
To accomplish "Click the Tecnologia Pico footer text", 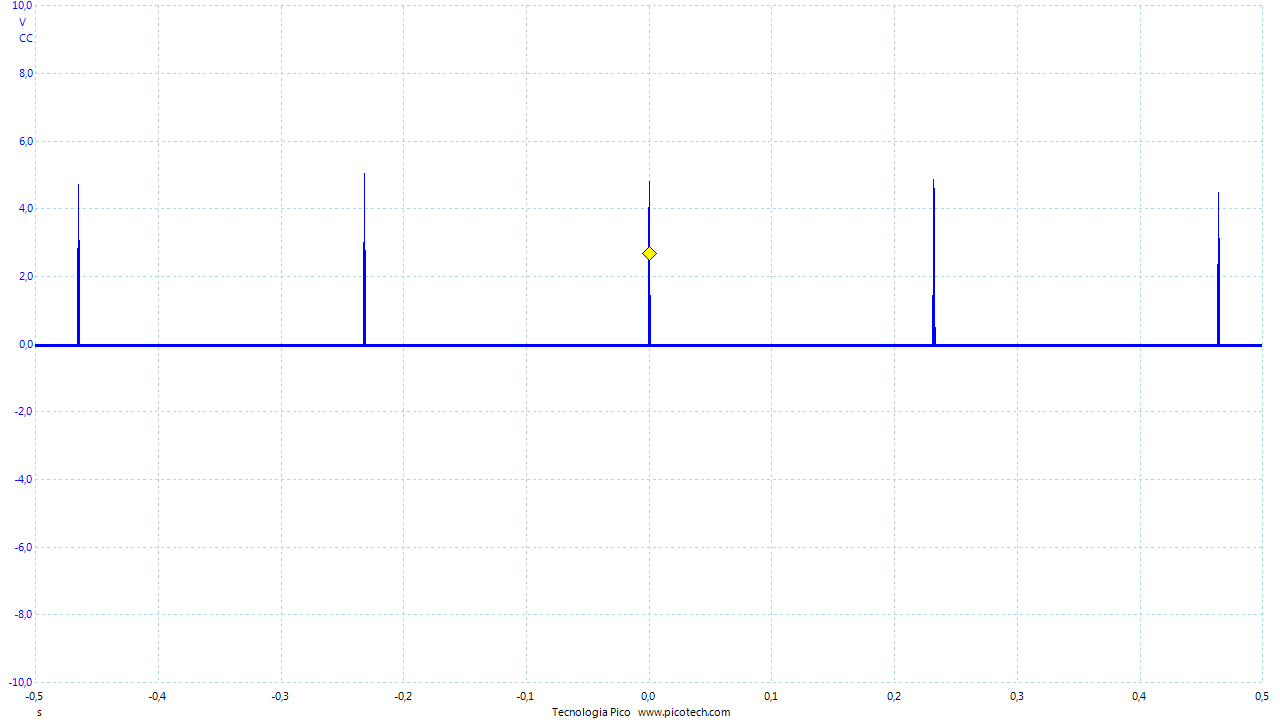I will [590, 712].
